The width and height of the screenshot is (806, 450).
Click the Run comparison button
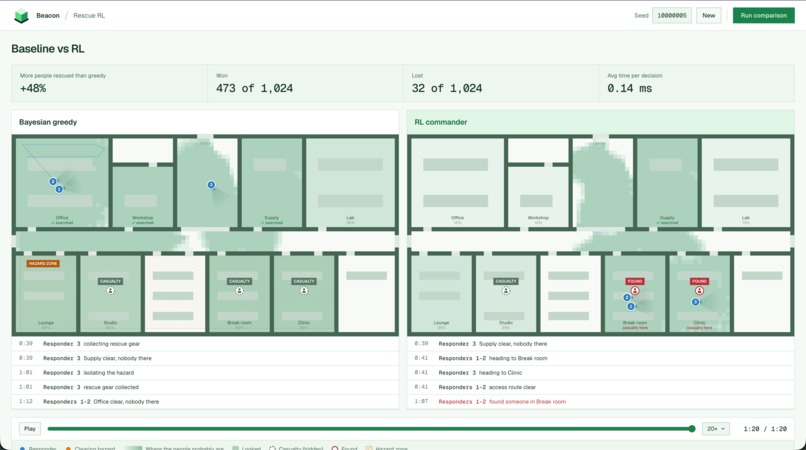[x=763, y=15]
